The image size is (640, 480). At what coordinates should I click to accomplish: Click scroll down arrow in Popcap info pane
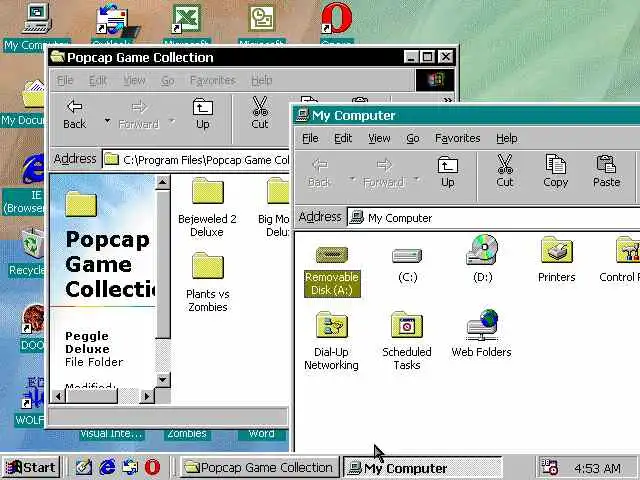pos(162,380)
